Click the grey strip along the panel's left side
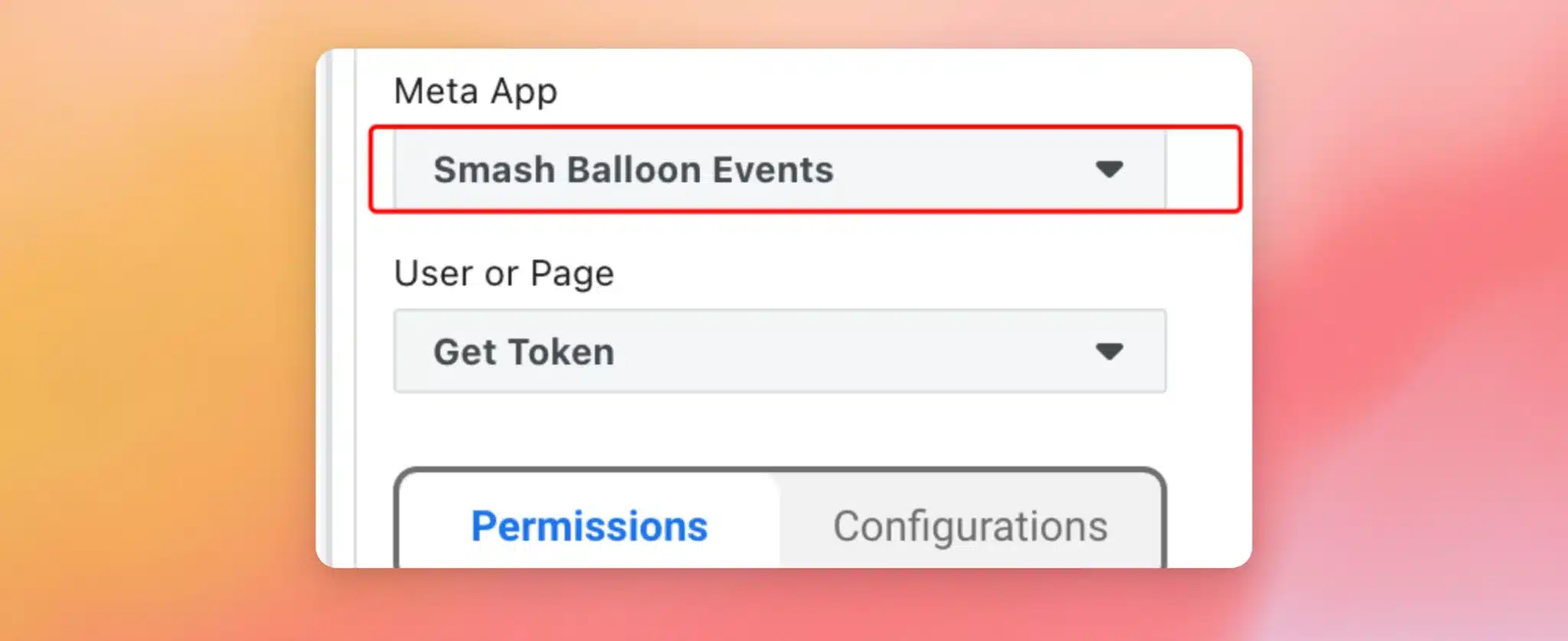 [x=325, y=306]
